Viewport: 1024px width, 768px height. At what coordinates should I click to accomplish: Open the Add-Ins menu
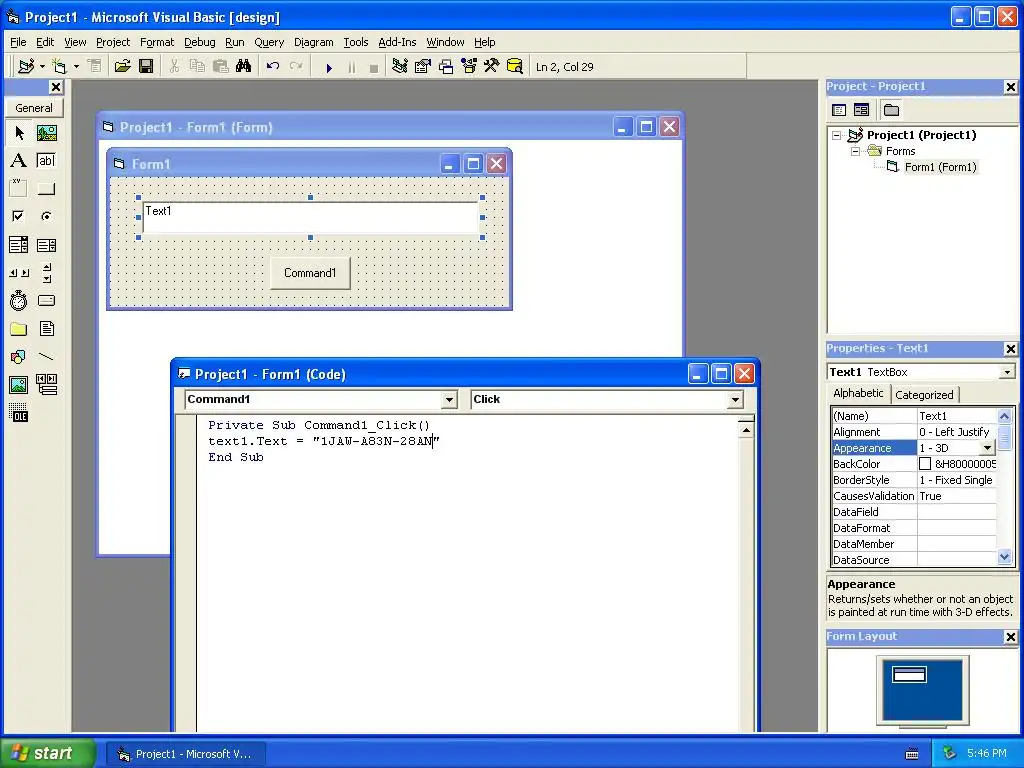(x=397, y=42)
